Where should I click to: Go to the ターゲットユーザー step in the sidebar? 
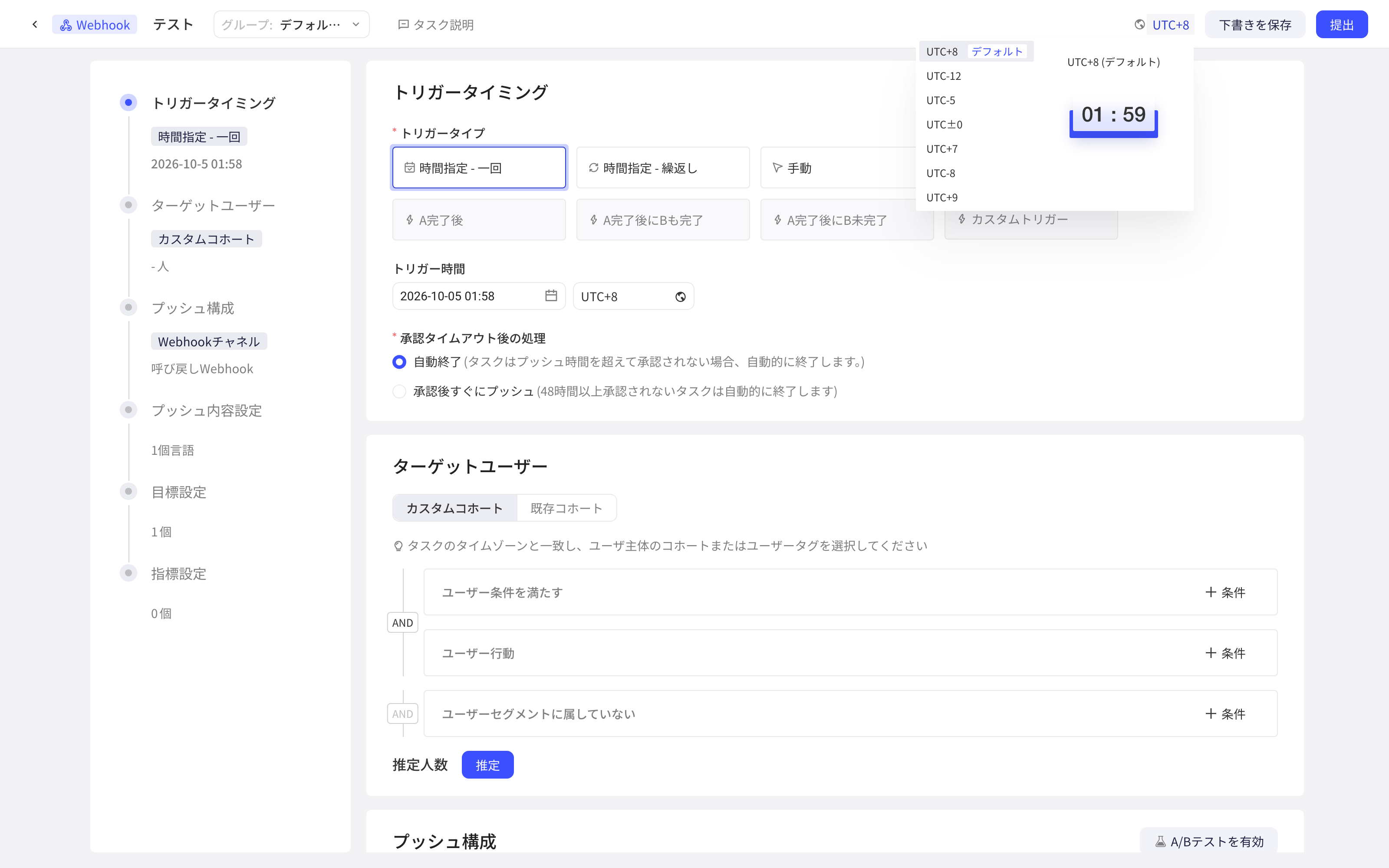coord(213,206)
